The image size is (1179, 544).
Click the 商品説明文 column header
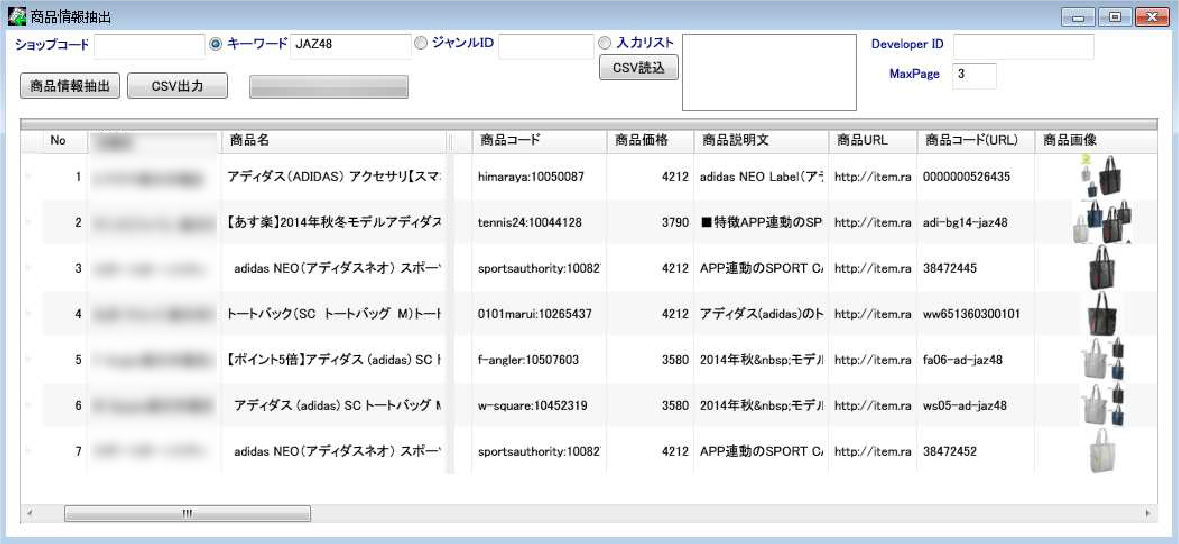click(x=761, y=140)
